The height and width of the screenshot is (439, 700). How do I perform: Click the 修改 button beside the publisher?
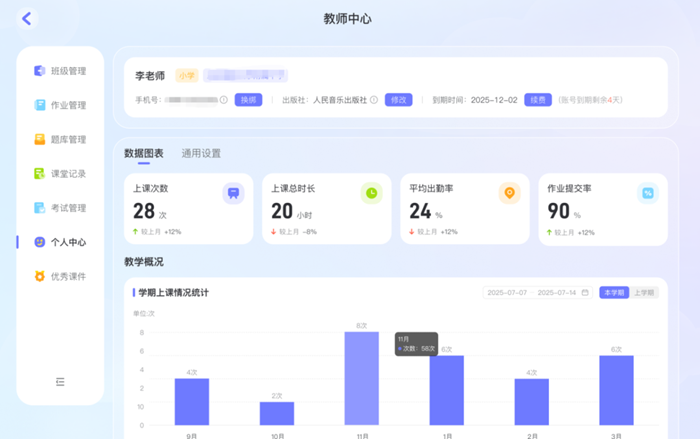(399, 100)
